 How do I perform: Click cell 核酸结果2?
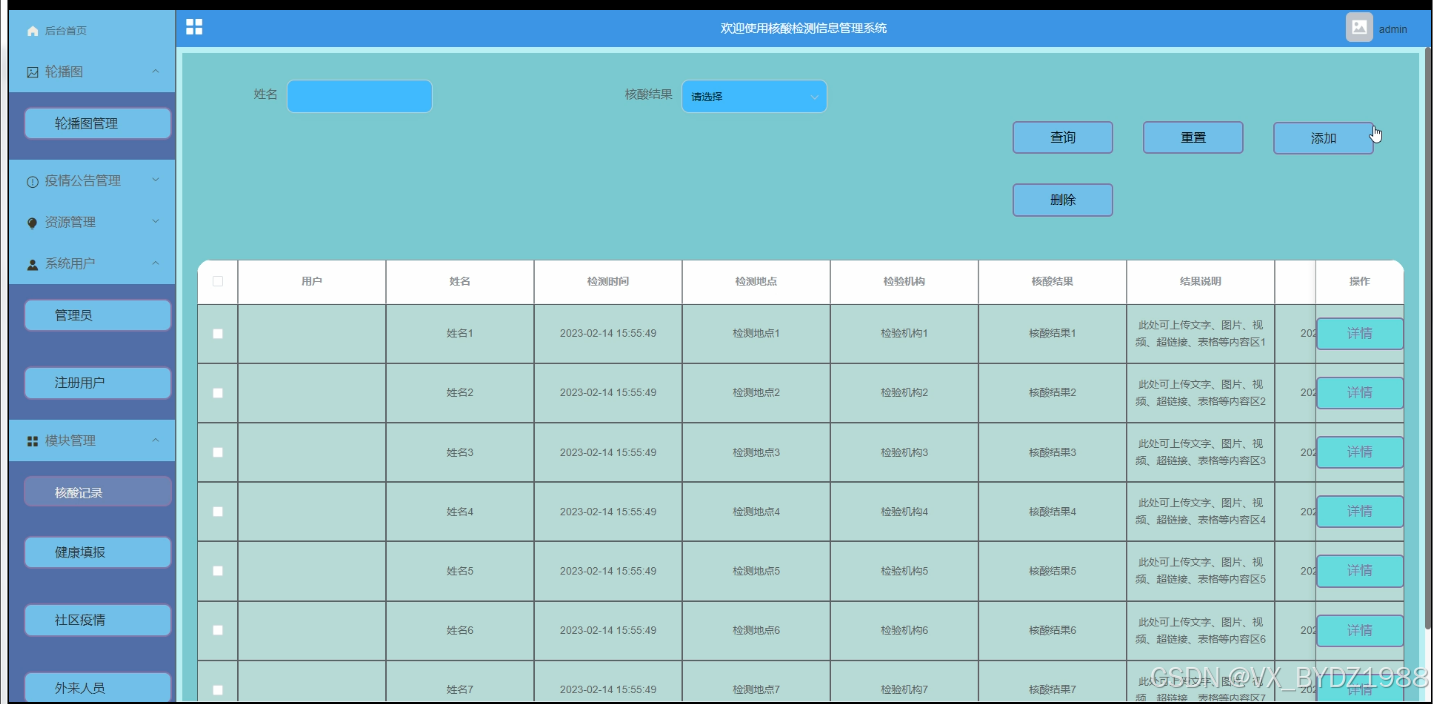point(1052,393)
